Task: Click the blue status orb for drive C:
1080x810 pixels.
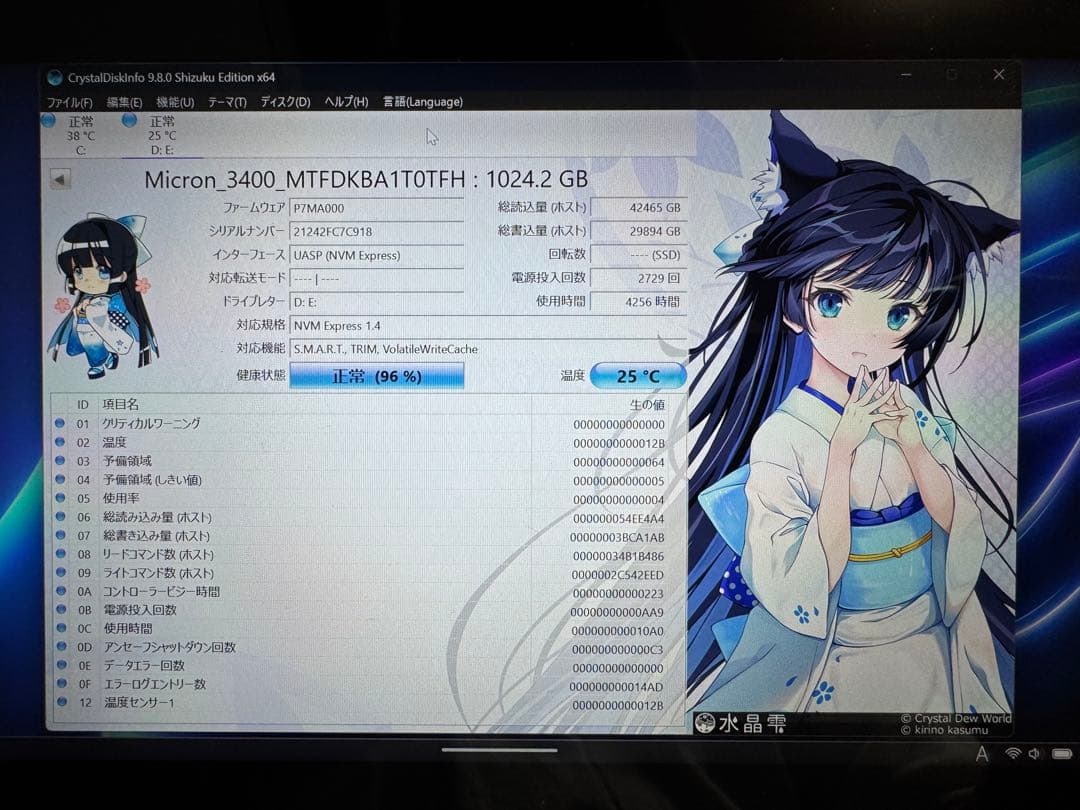Action: click(48, 121)
